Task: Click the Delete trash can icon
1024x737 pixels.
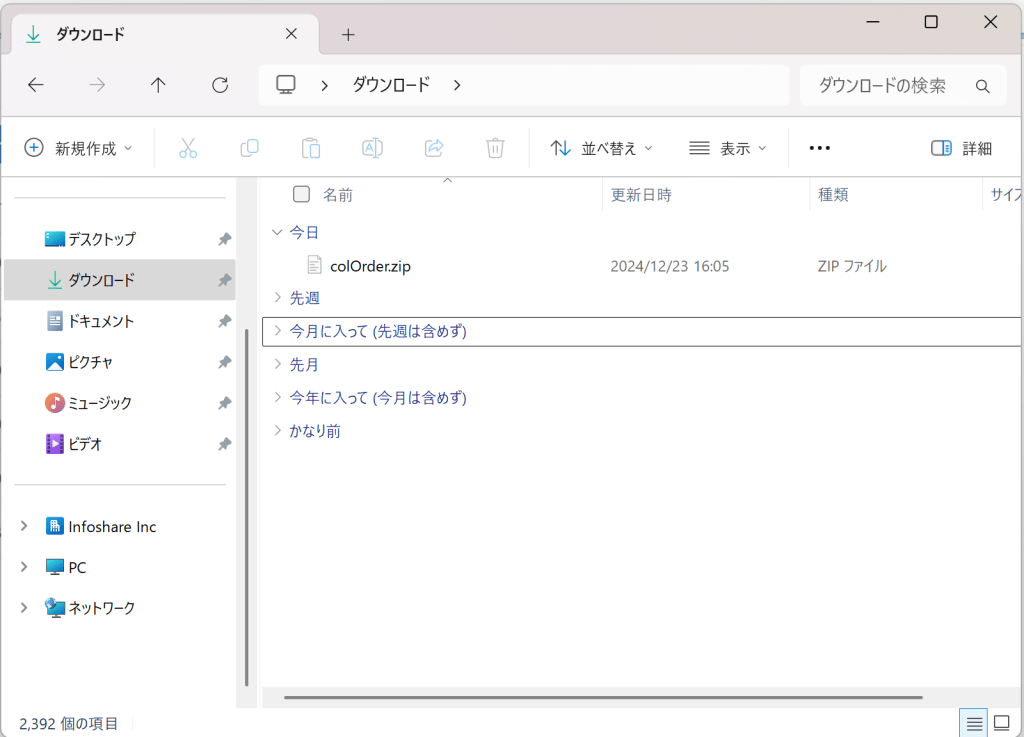Action: pyautogui.click(x=495, y=148)
